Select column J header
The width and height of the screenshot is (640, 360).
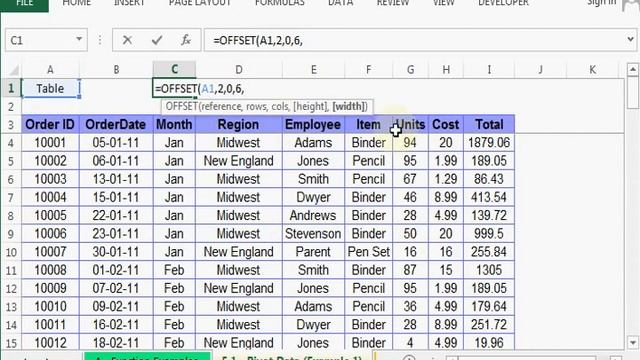pyautogui.click(x=540, y=70)
